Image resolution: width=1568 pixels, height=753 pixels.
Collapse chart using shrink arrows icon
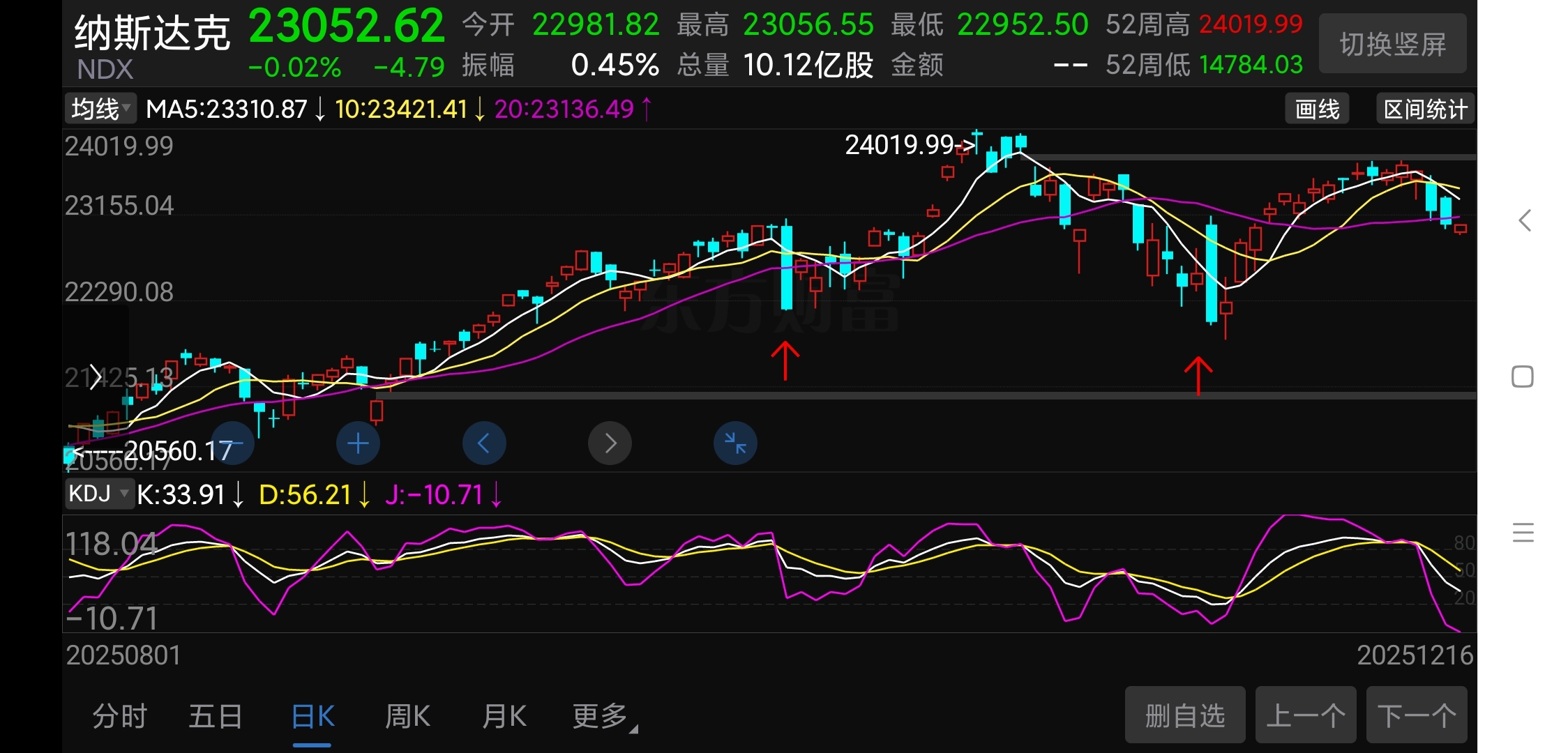tap(735, 443)
